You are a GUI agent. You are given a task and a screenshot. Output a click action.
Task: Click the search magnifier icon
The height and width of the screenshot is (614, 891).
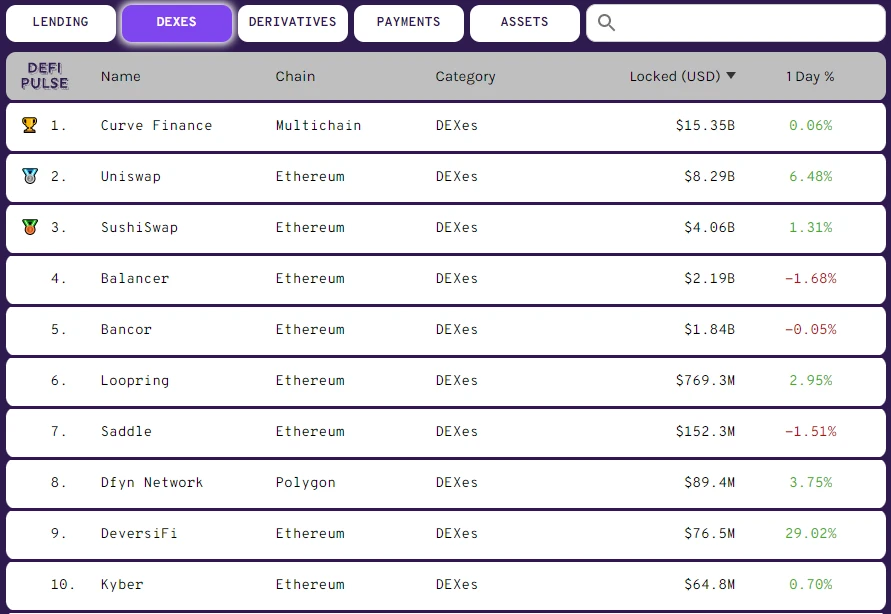click(606, 23)
